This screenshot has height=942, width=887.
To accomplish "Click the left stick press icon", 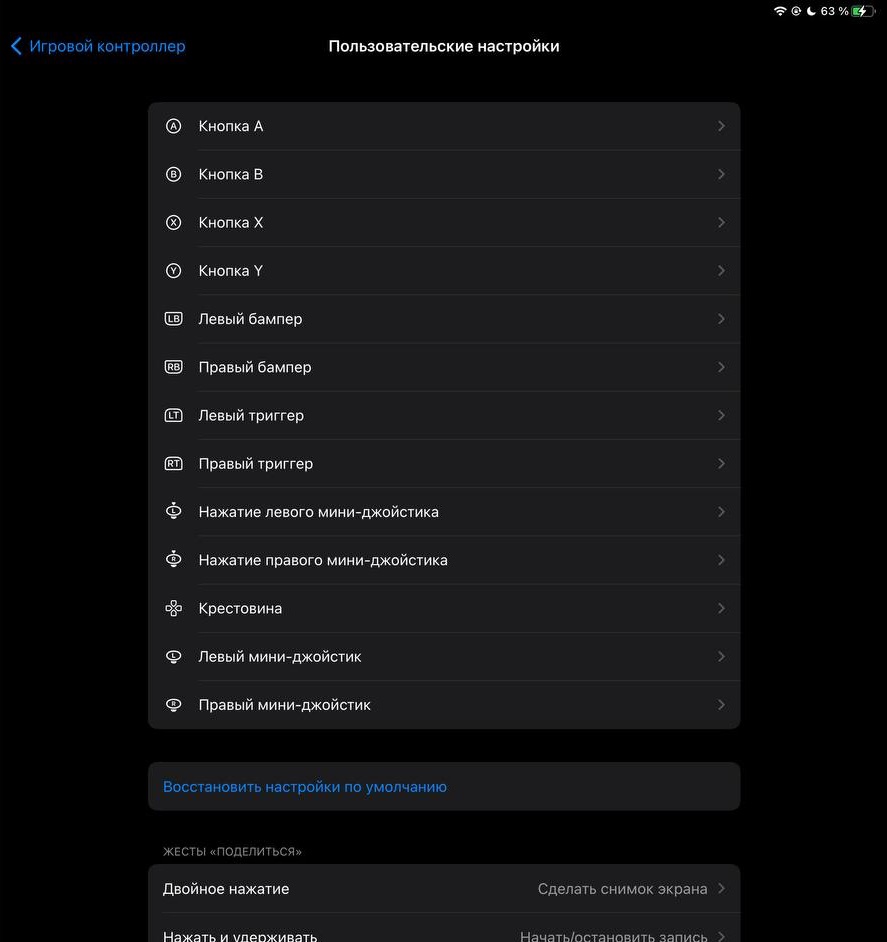I will pos(173,511).
